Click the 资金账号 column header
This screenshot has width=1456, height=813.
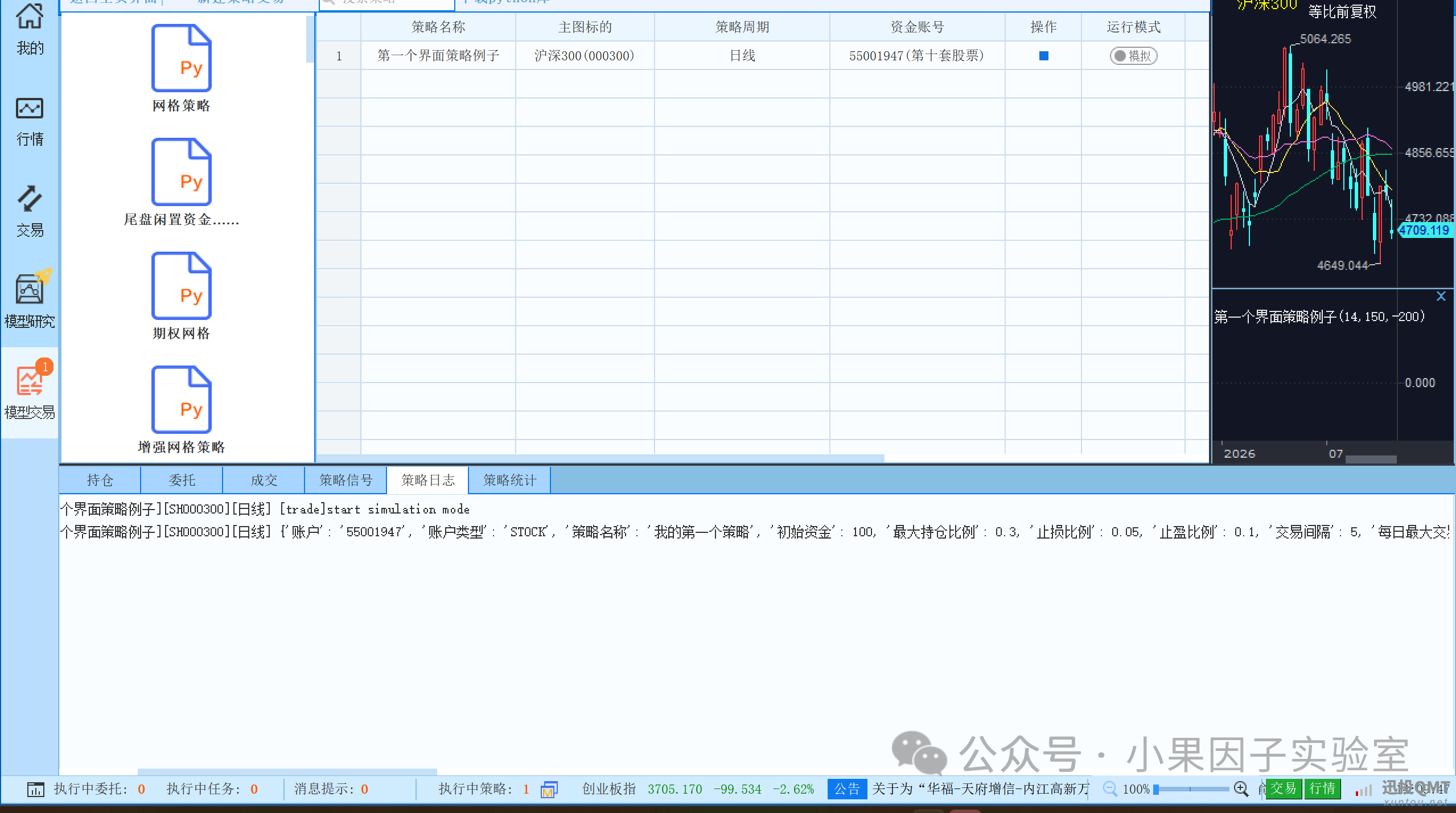[x=917, y=27]
